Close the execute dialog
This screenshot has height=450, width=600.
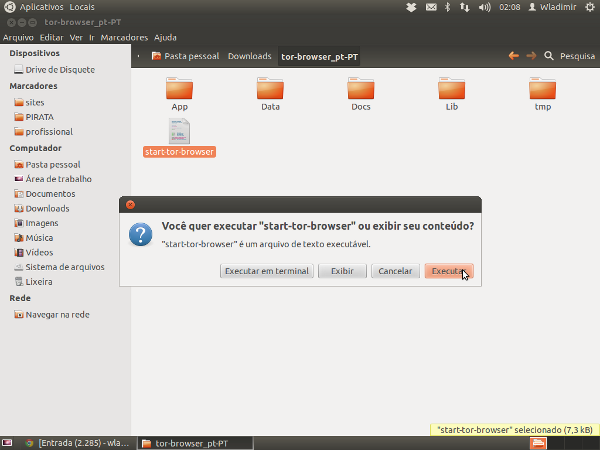pyautogui.click(x=130, y=204)
